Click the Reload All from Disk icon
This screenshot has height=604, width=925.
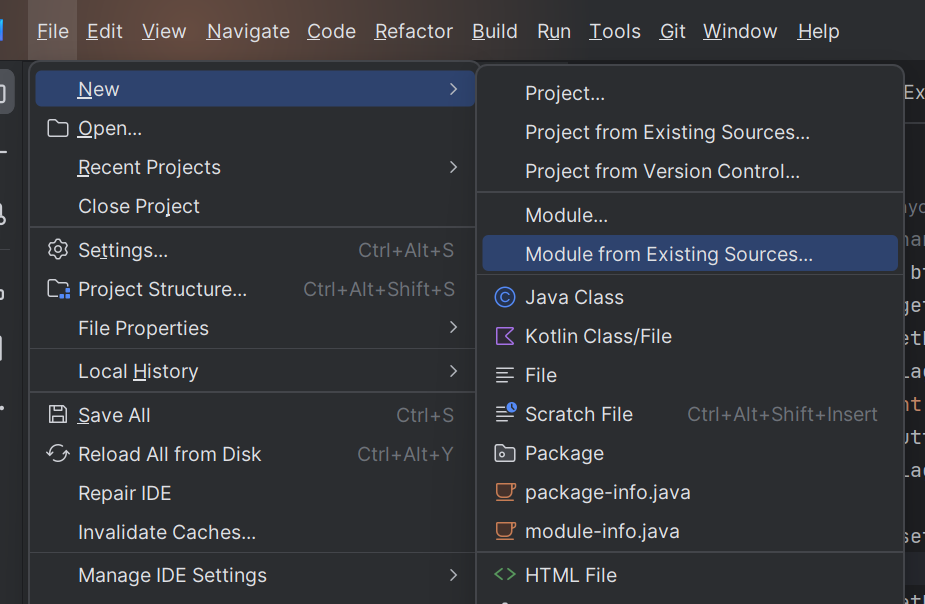58,454
